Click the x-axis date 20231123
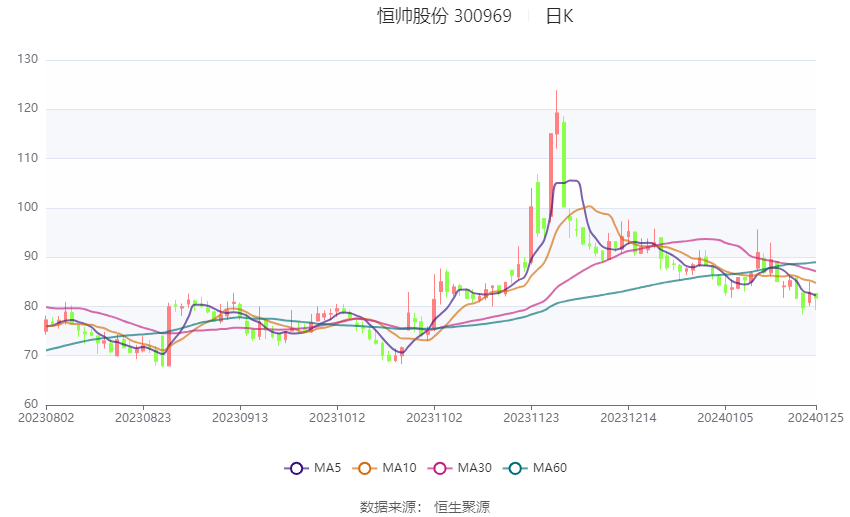Image resolution: width=850 pixels, height=517 pixels. click(x=531, y=418)
